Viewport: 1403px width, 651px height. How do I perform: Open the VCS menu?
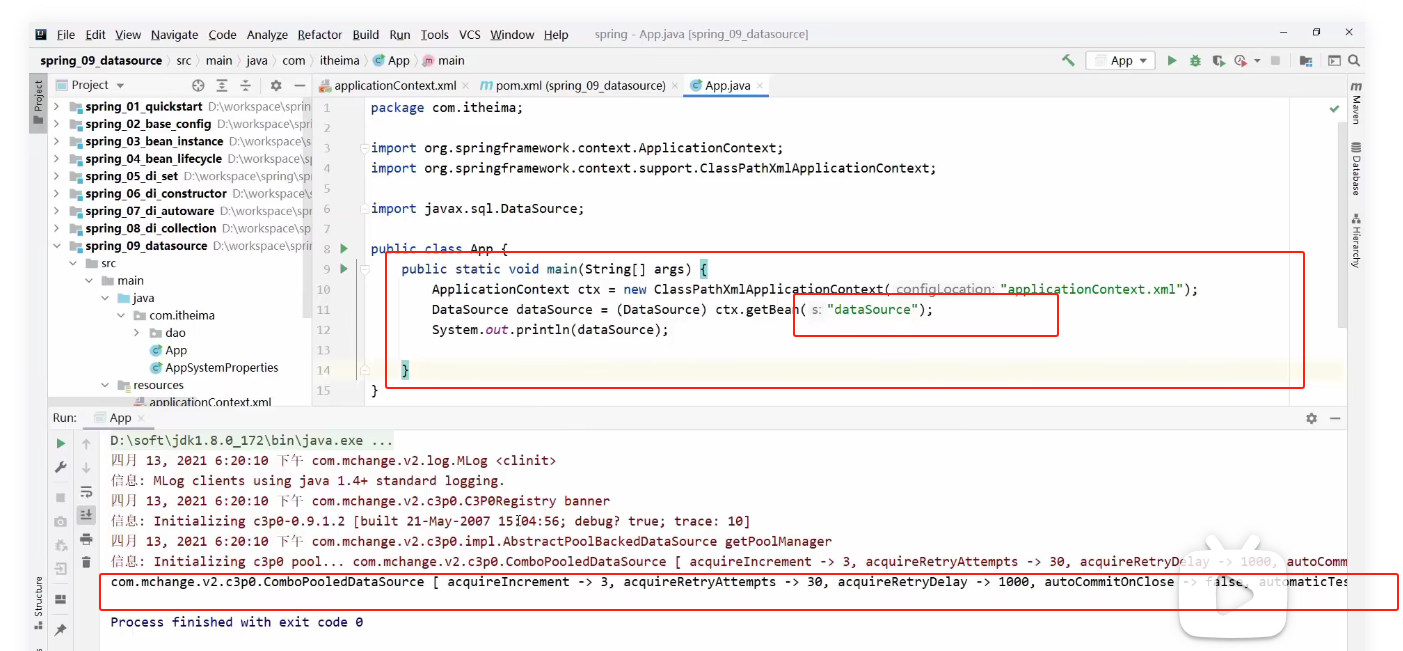pyautogui.click(x=470, y=34)
